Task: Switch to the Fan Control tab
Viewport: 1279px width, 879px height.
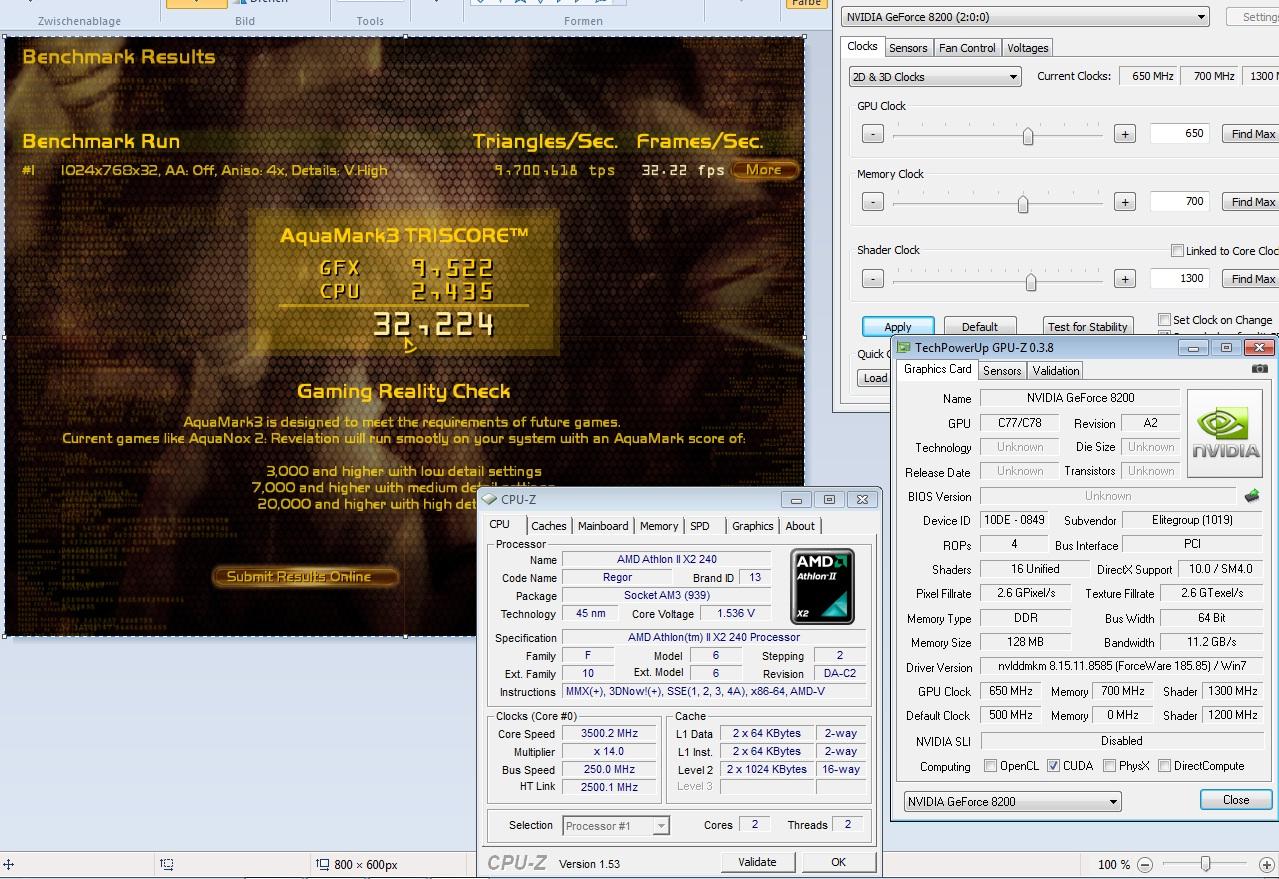Action: pyautogui.click(x=967, y=48)
